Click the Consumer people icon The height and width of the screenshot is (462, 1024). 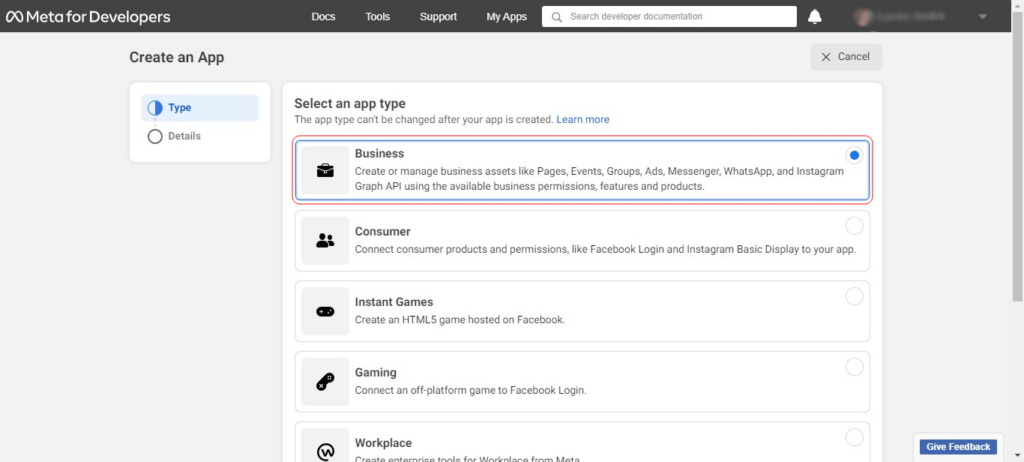coord(325,240)
